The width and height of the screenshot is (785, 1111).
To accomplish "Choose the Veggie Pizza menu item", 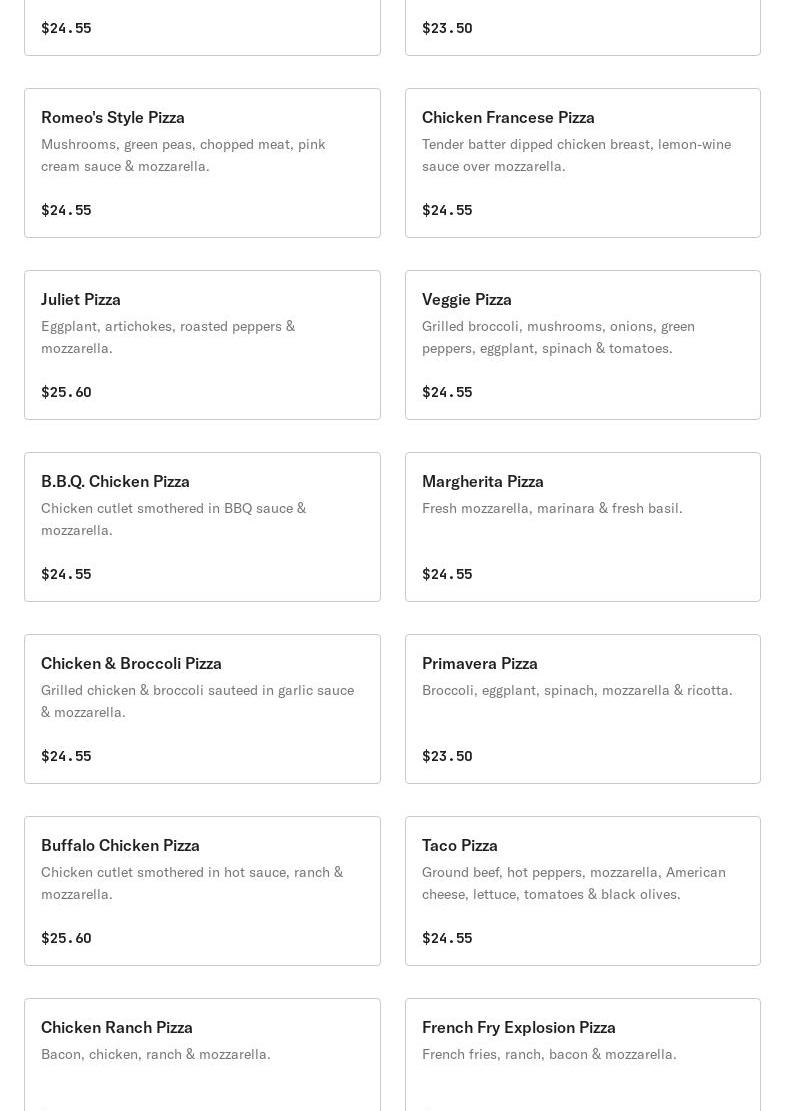I will coord(582,345).
